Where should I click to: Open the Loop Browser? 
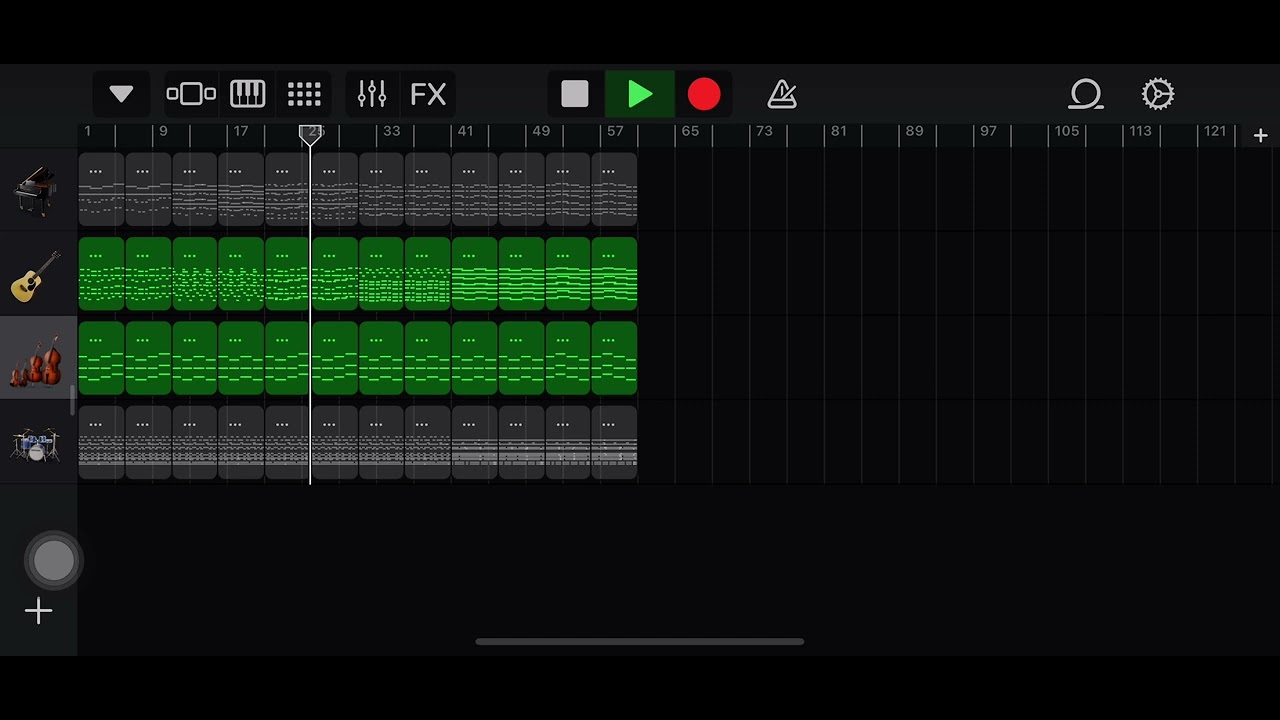click(x=1085, y=94)
